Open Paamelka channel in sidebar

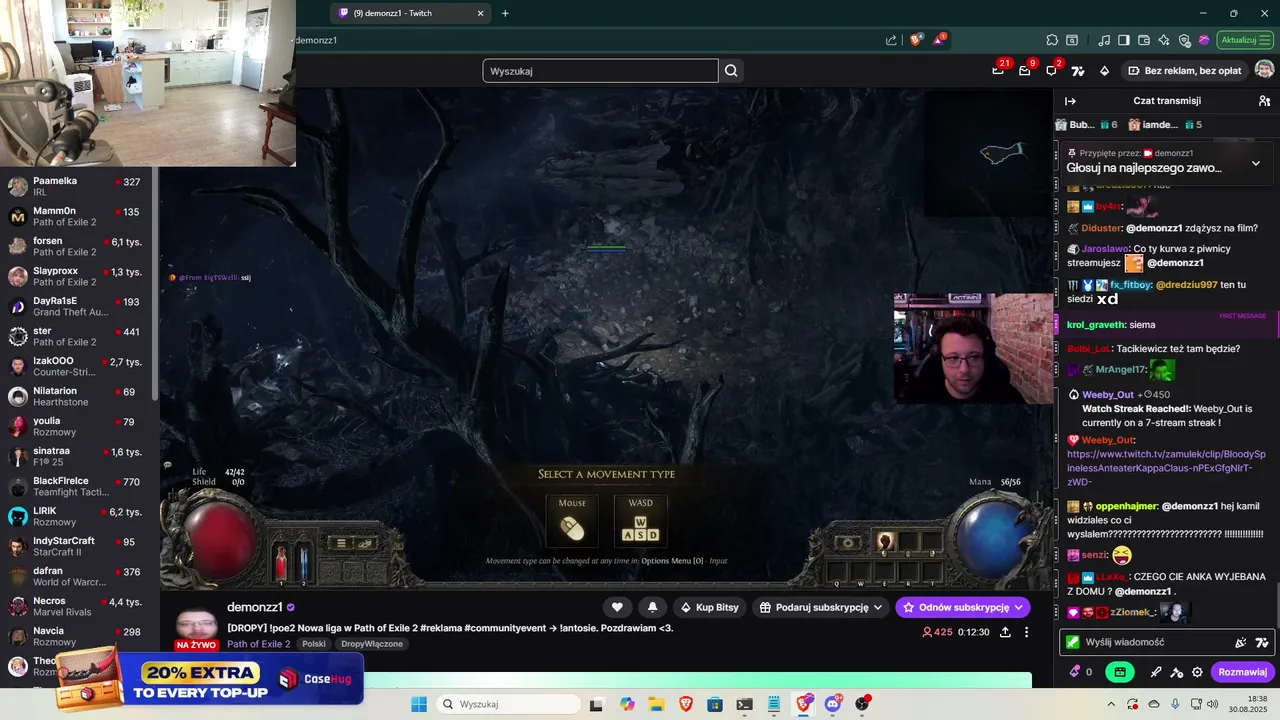pos(78,187)
